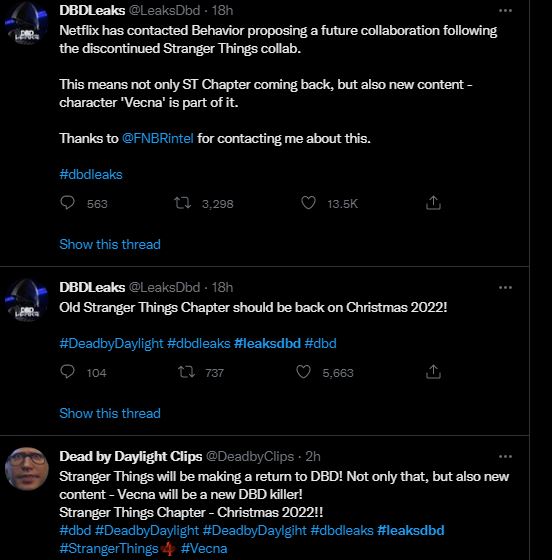Reply to the Christmas 2022 tweet
Image resolution: width=552 pixels, height=560 pixels.
pos(67,372)
